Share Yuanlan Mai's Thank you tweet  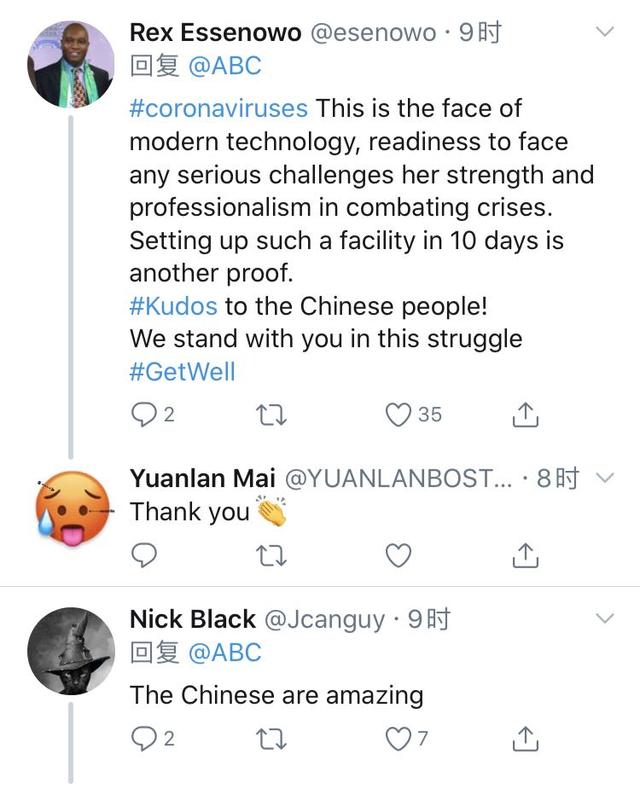(x=526, y=555)
